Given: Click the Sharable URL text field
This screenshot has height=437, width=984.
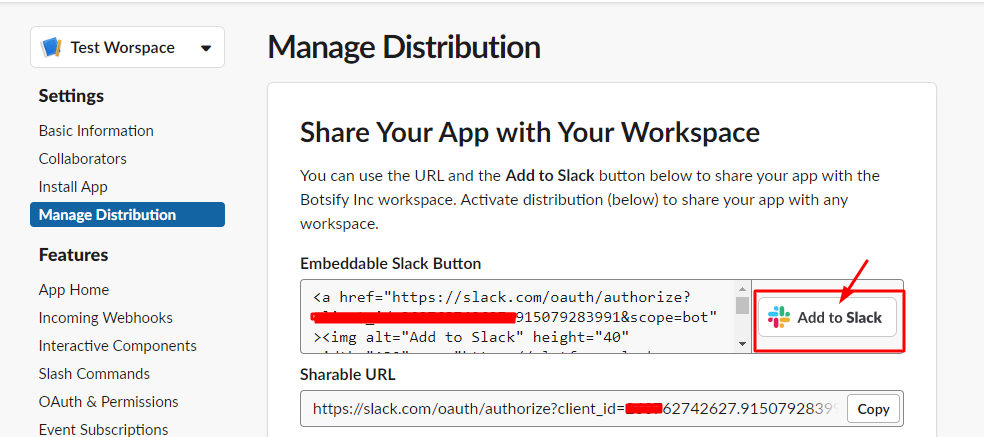Looking at the screenshot, I should tap(572, 409).
